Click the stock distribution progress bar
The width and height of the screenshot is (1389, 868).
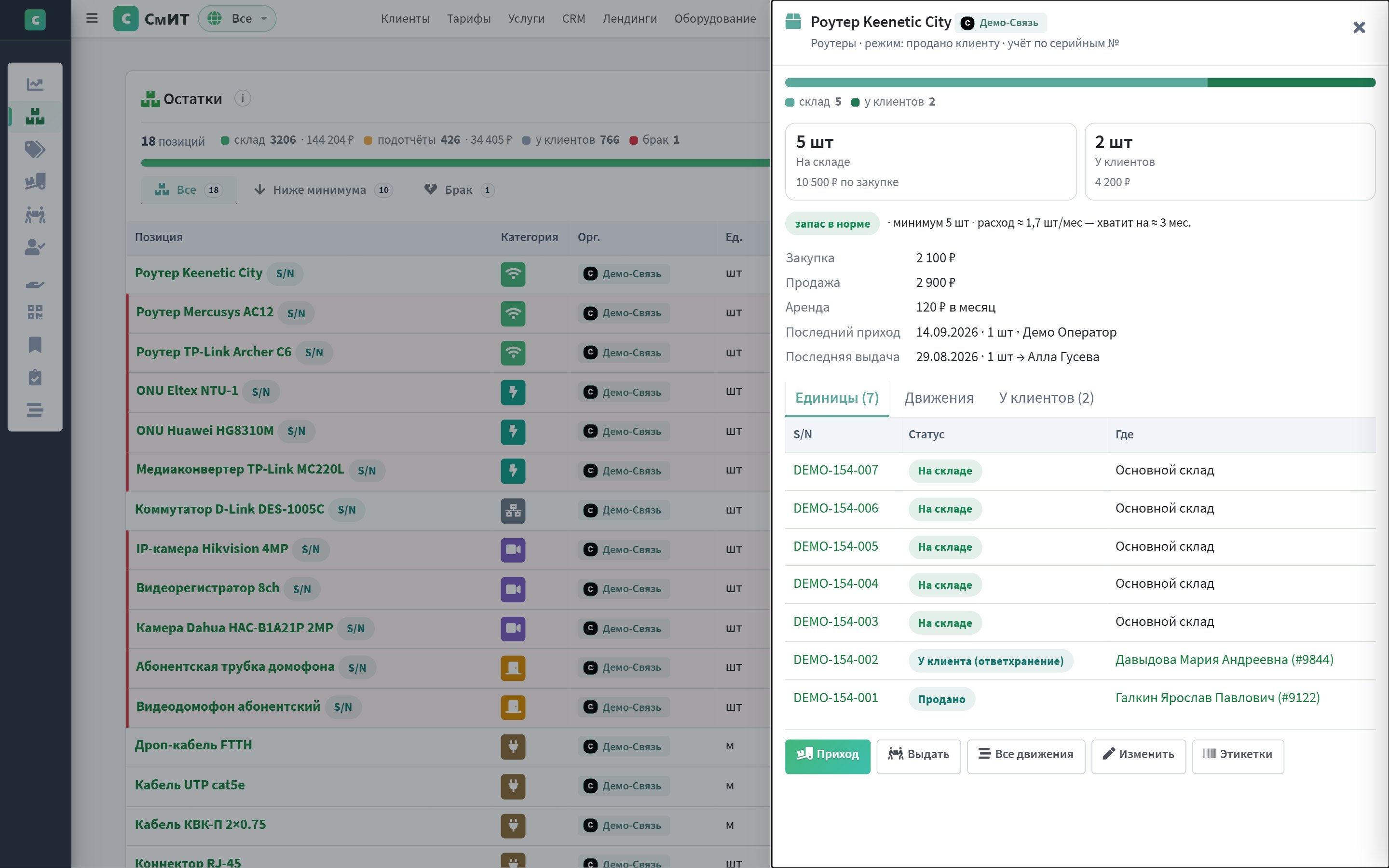coord(1080,82)
